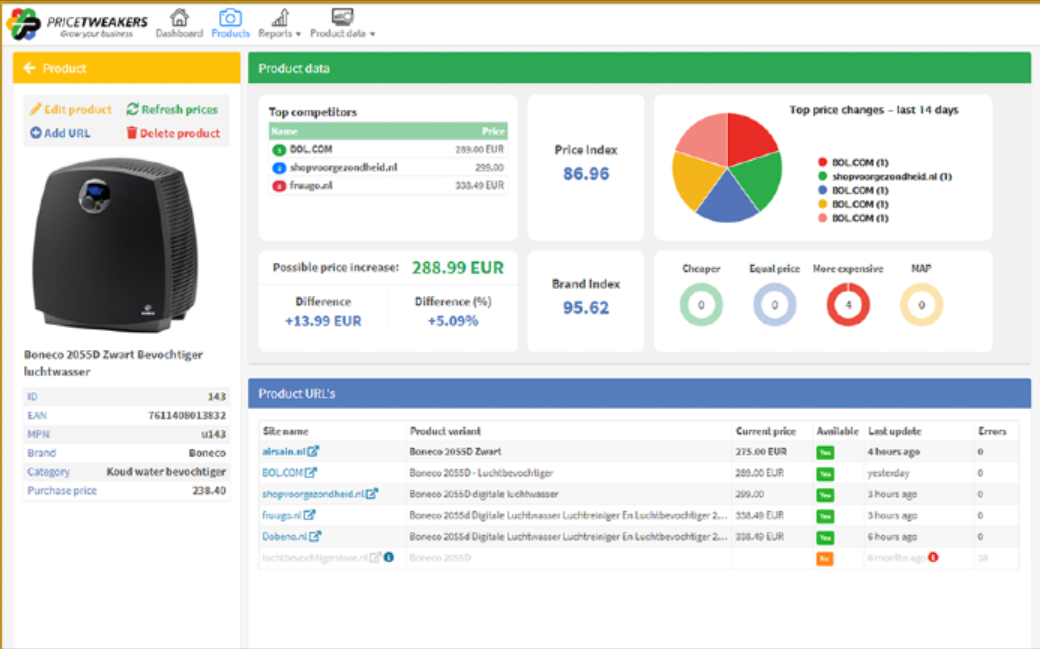Click Available badge for airsain.nl row

click(825, 452)
